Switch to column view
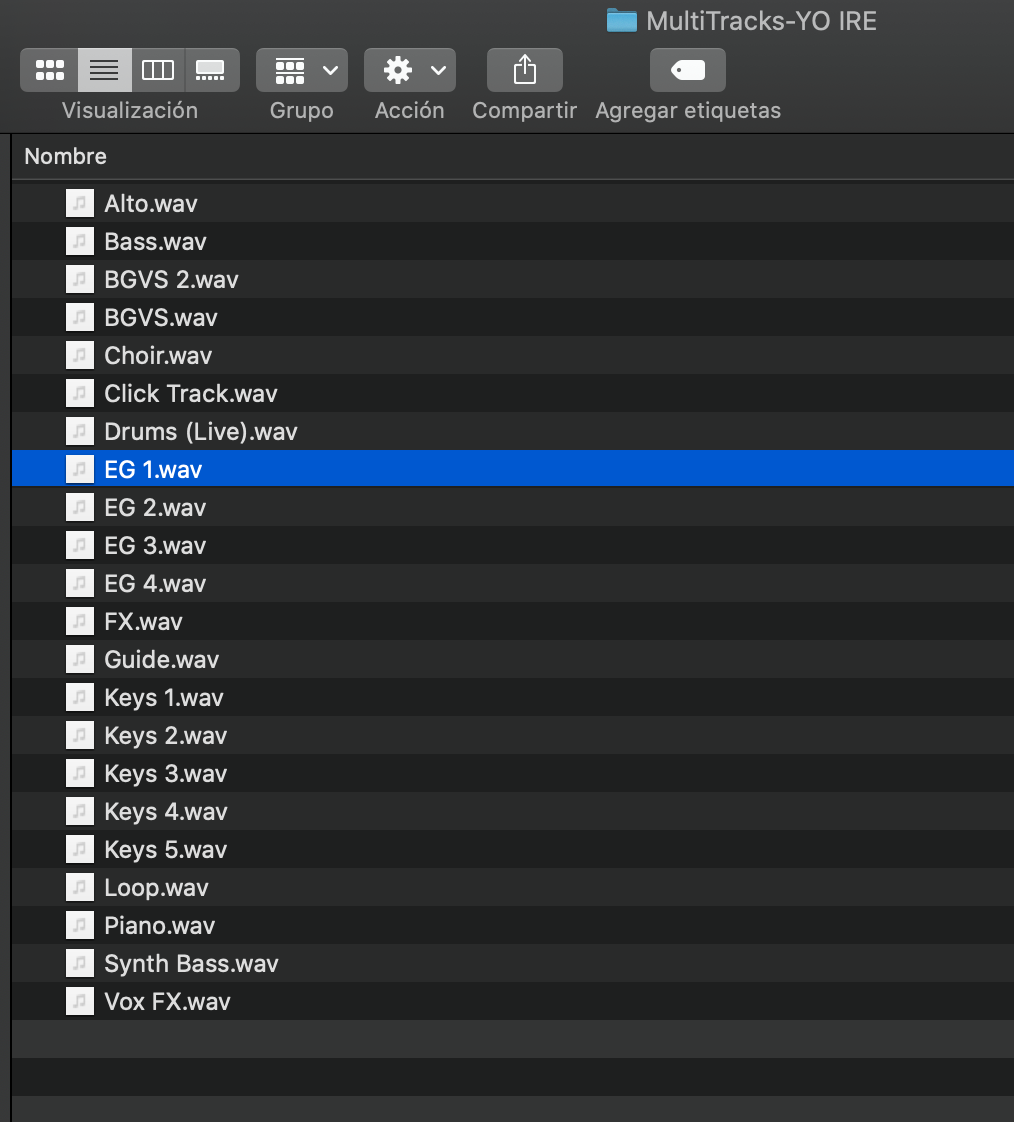 [x=158, y=70]
